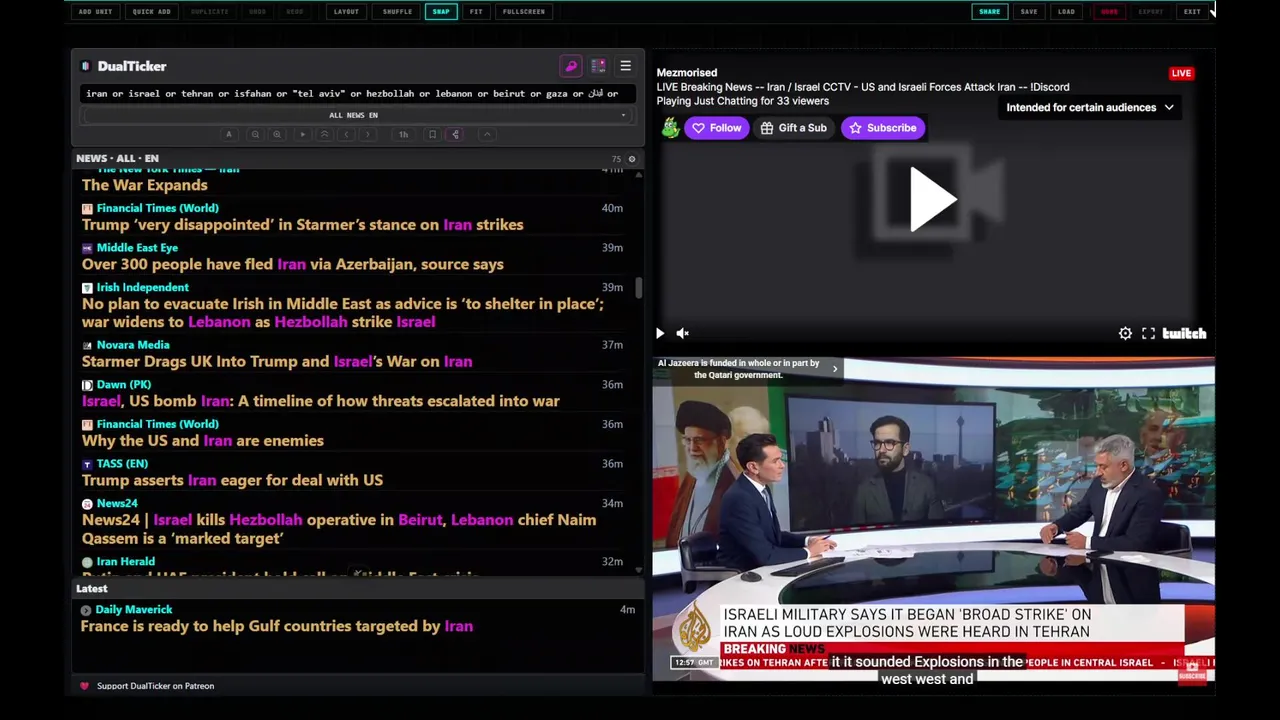Open 'Israel, US bomb Iran: A timeline' headline
The width and height of the screenshot is (1280, 720).
tap(320, 402)
